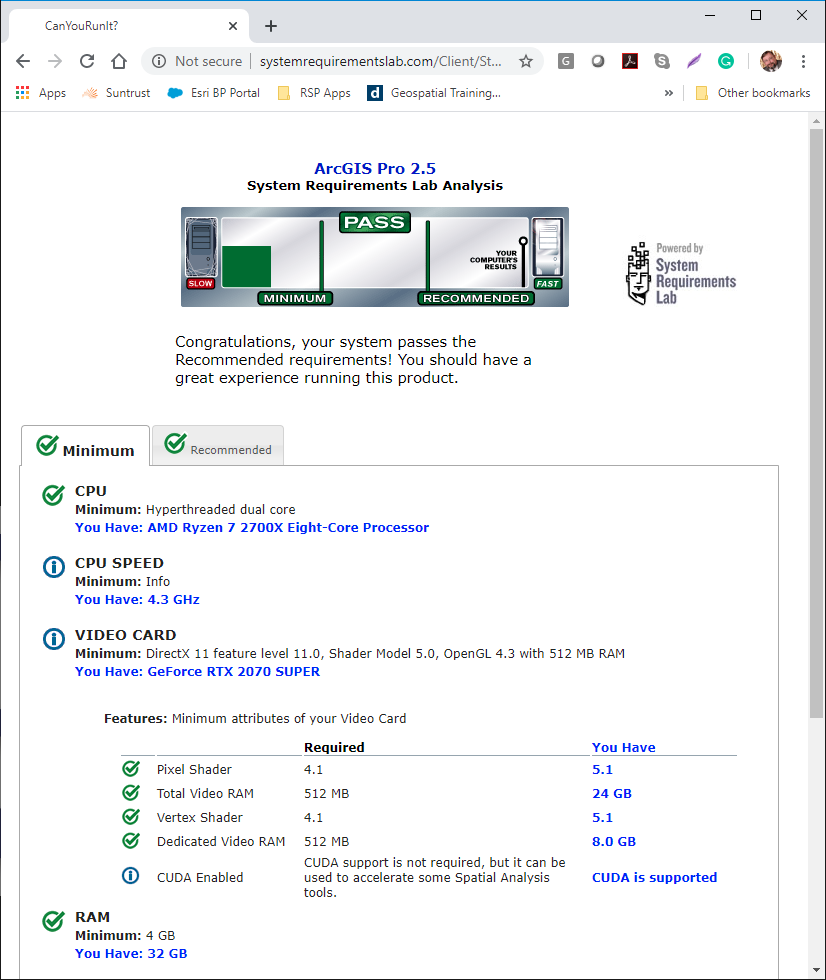826x980 pixels.
Task: Click the CPU SPEED info icon
Action: click(x=54, y=568)
